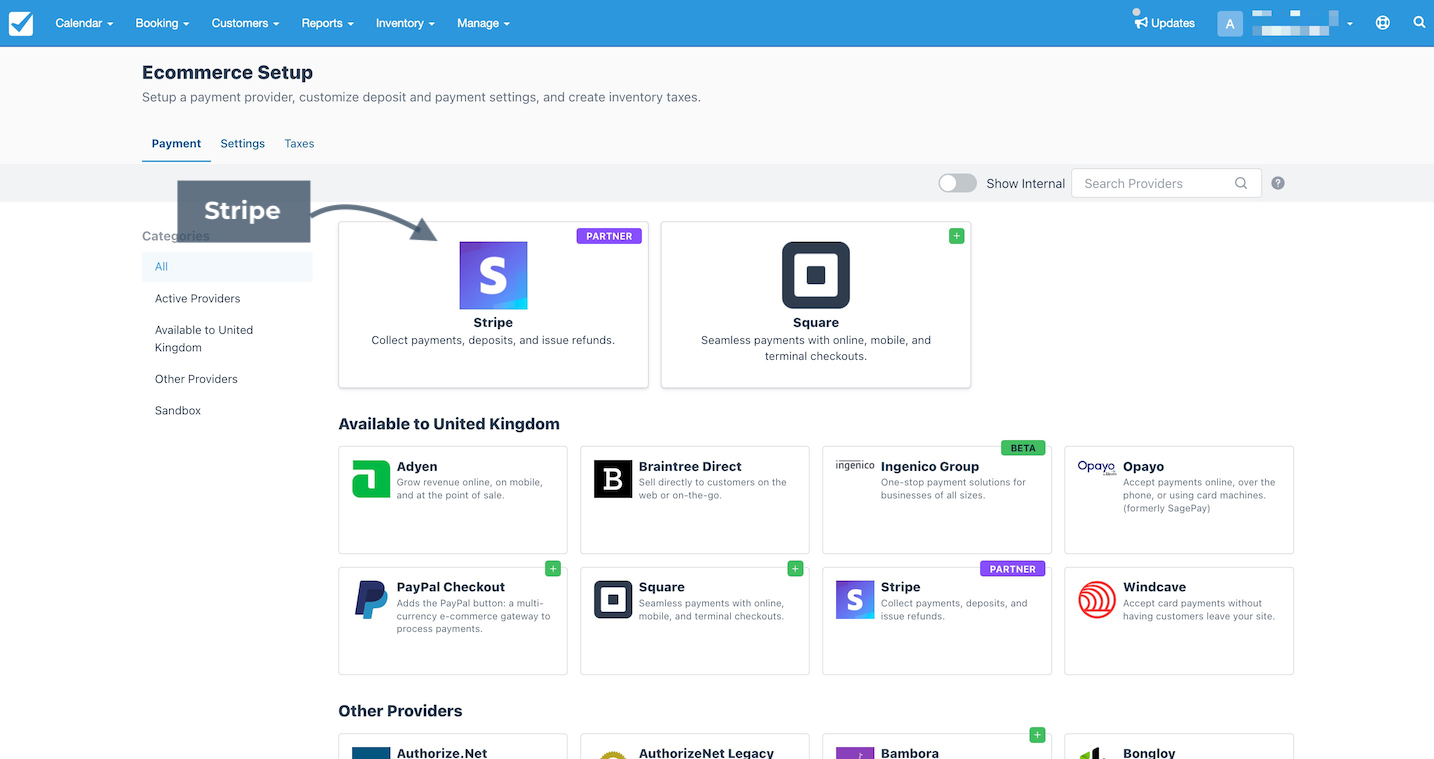1434x759 pixels.
Task: Click the PARTNER badge on small Stripe card
Action: tap(1013, 569)
